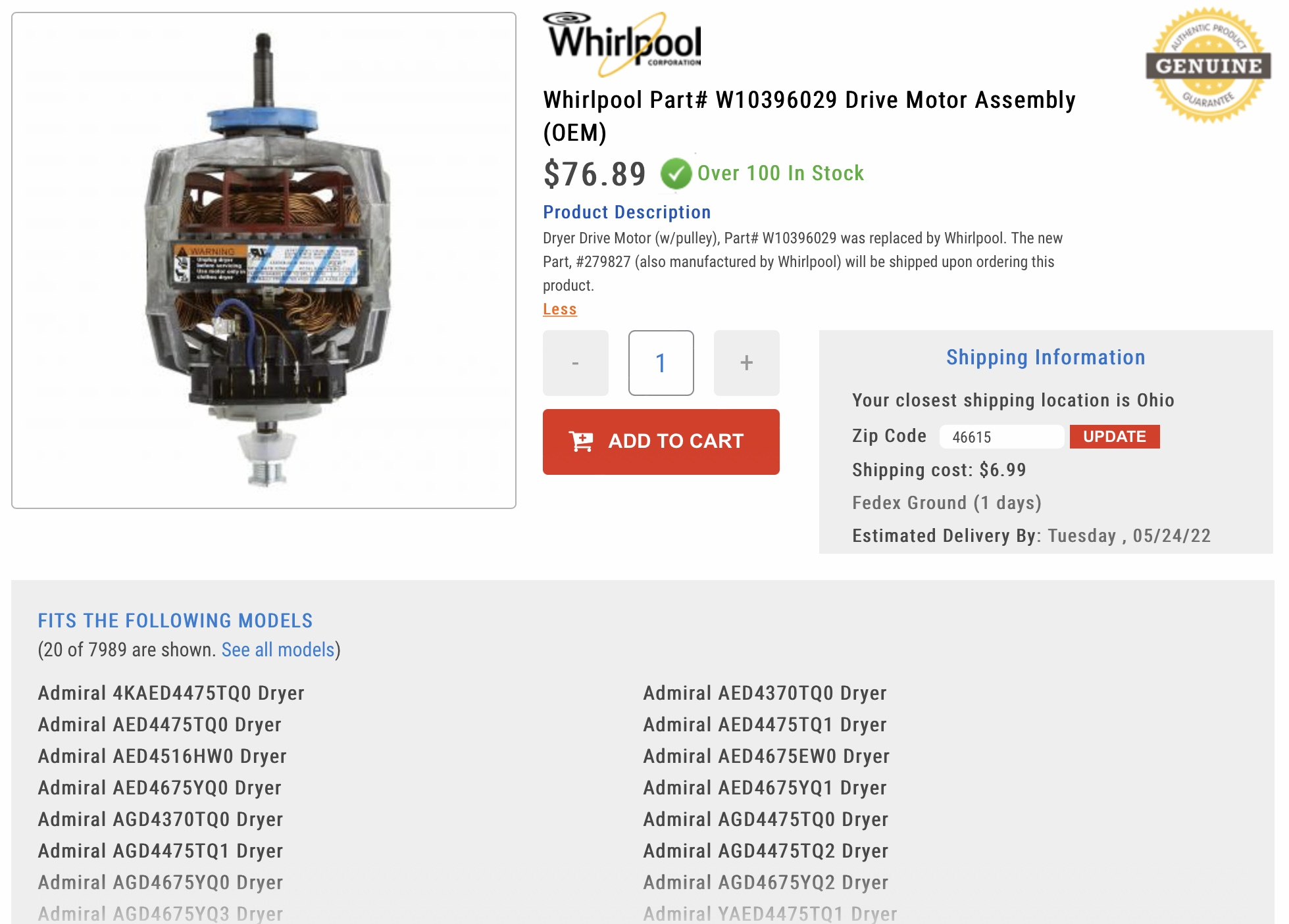Click the Zip Code input field

1000,437
